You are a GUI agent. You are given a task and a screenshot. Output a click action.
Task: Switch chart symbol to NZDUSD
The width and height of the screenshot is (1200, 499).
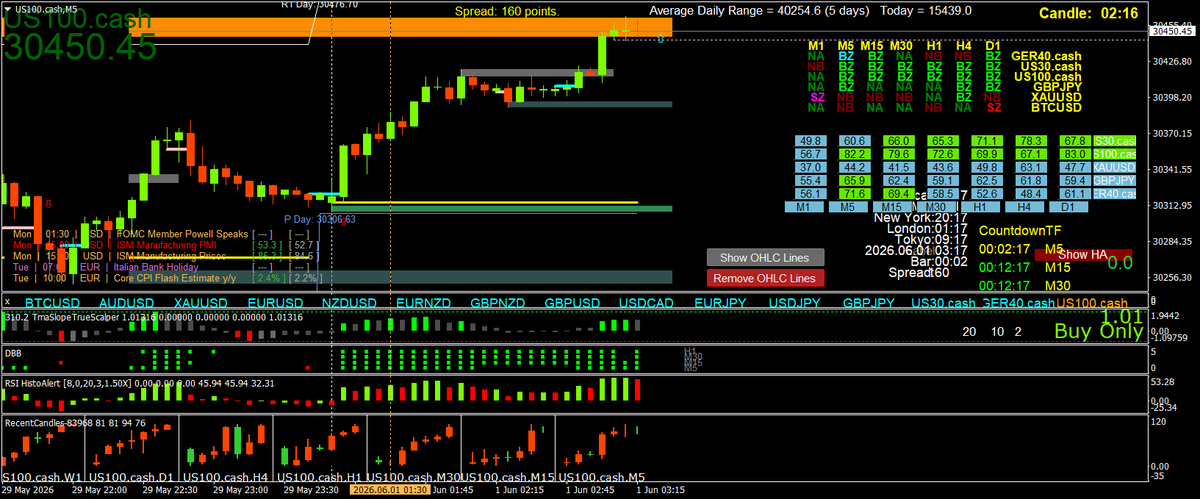(351, 302)
